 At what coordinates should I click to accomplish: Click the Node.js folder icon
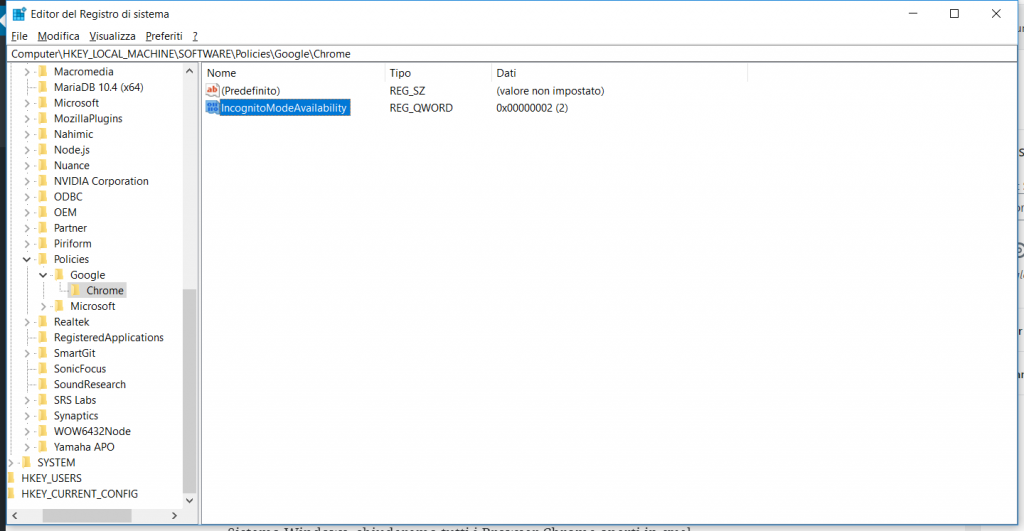[x=43, y=150]
